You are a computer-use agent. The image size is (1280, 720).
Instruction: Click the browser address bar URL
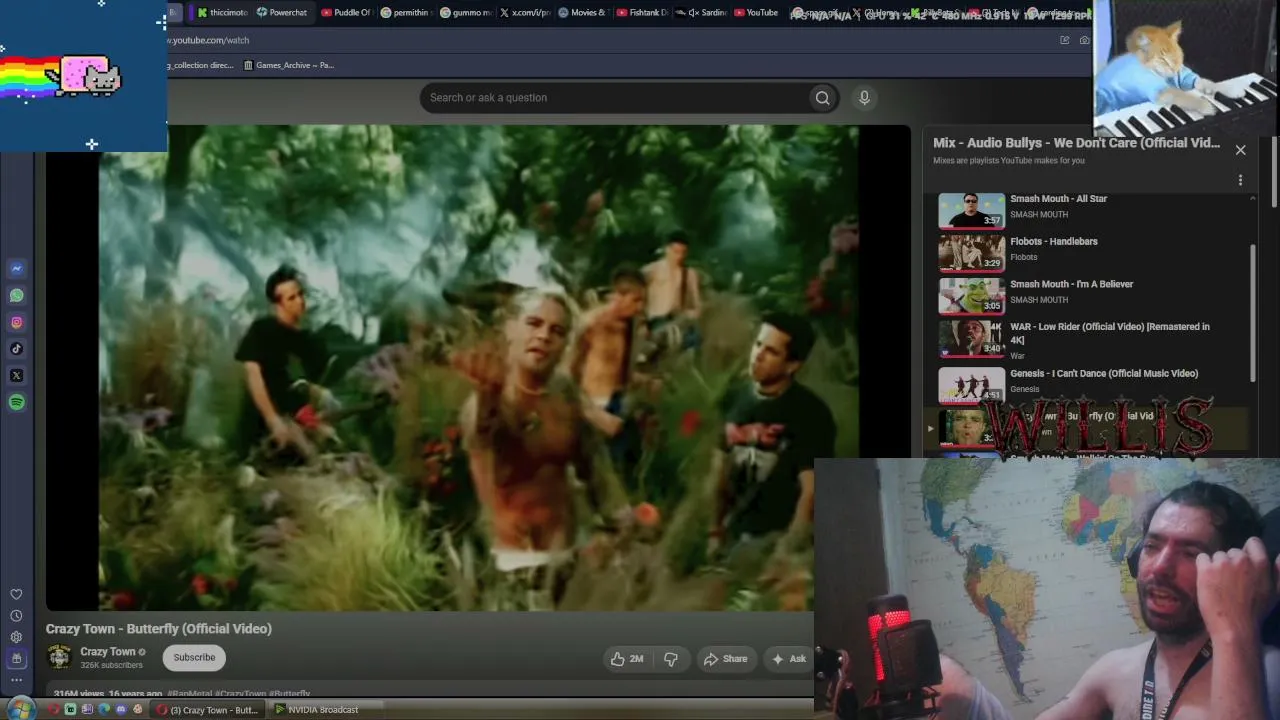(x=209, y=40)
